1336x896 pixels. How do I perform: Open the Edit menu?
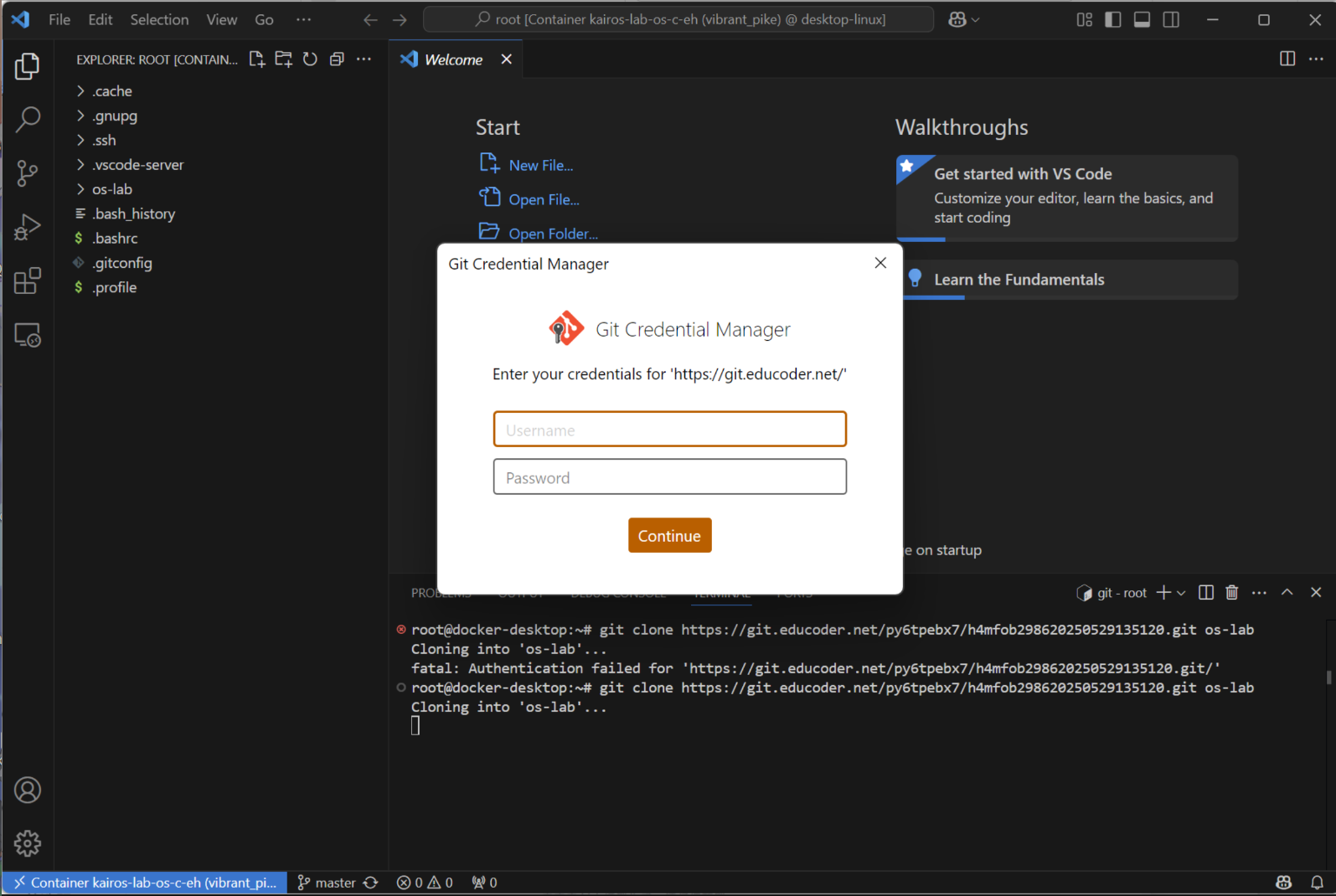[101, 19]
